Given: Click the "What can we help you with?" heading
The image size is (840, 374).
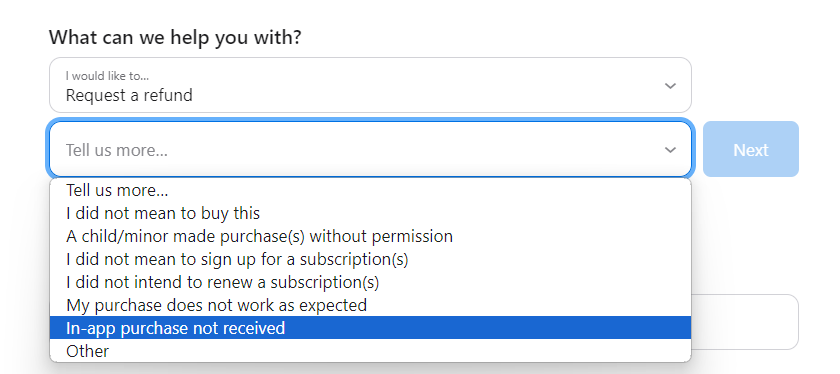Looking at the screenshot, I should point(175,38).
